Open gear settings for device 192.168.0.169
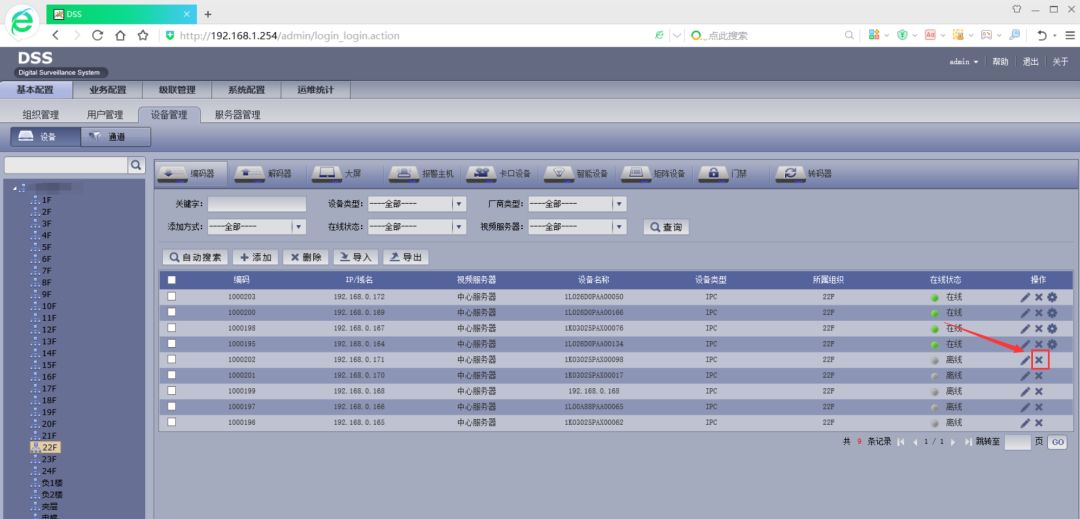 click(x=1052, y=313)
